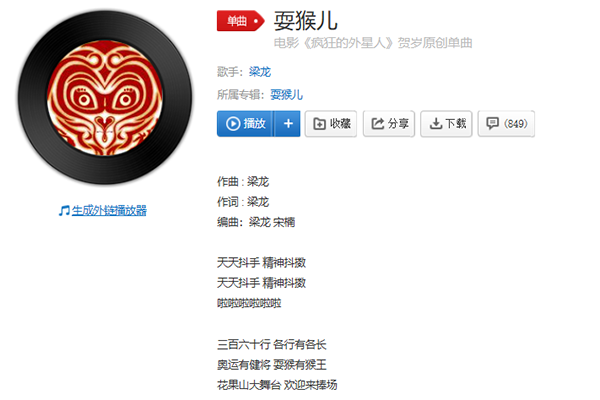Click the vinyl record album cover
The image size is (600, 400).
tap(105, 98)
